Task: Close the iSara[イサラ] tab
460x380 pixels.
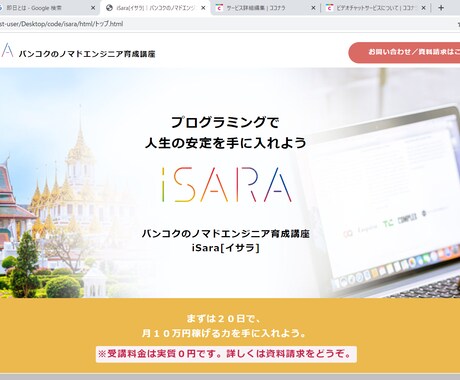Action: tap(203, 8)
